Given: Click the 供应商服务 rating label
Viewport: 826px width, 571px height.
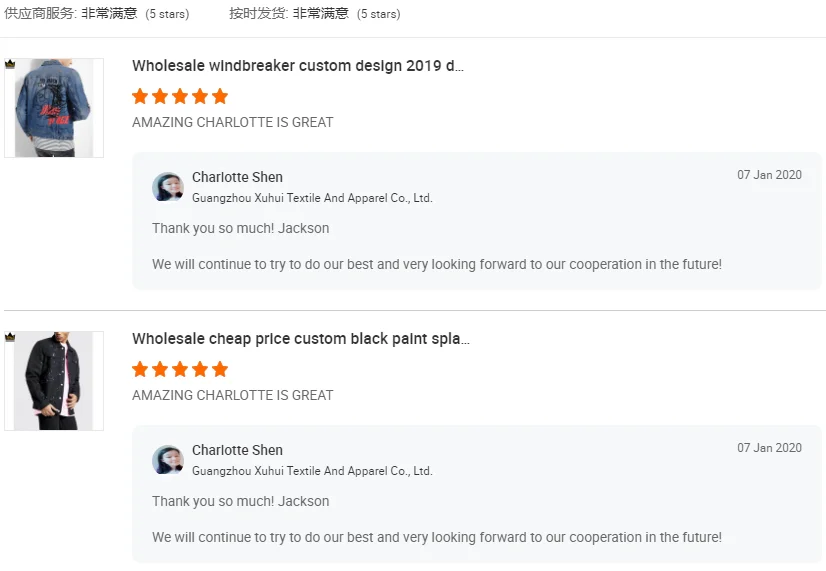Looking at the screenshot, I should (x=40, y=14).
